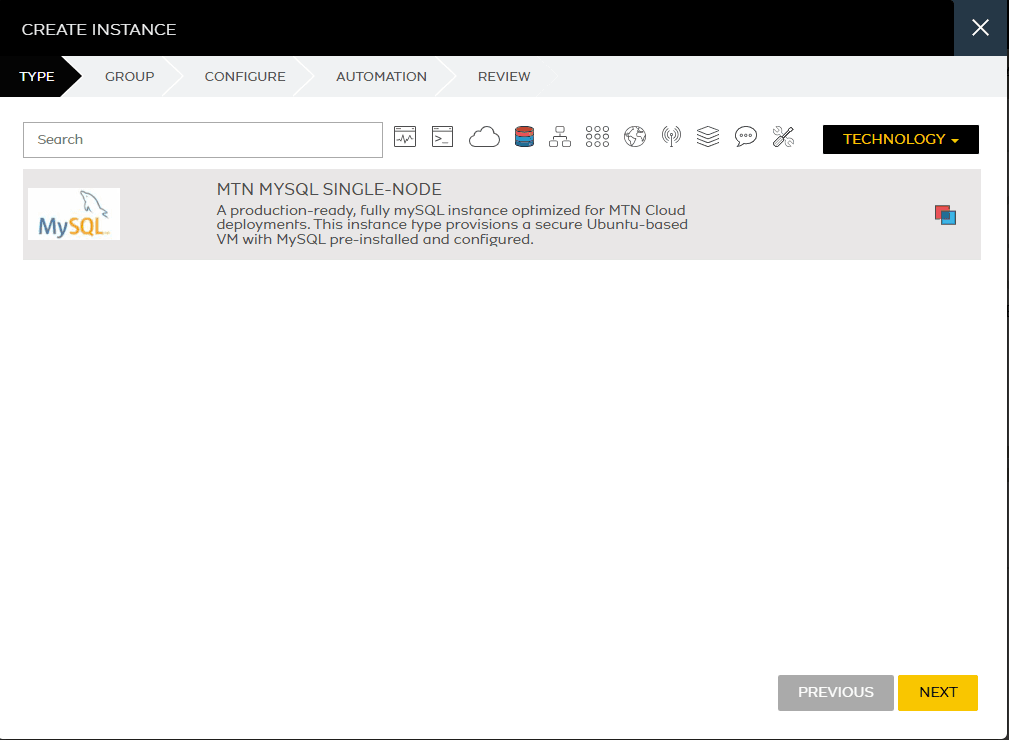Open the Technology dropdown

(900, 140)
